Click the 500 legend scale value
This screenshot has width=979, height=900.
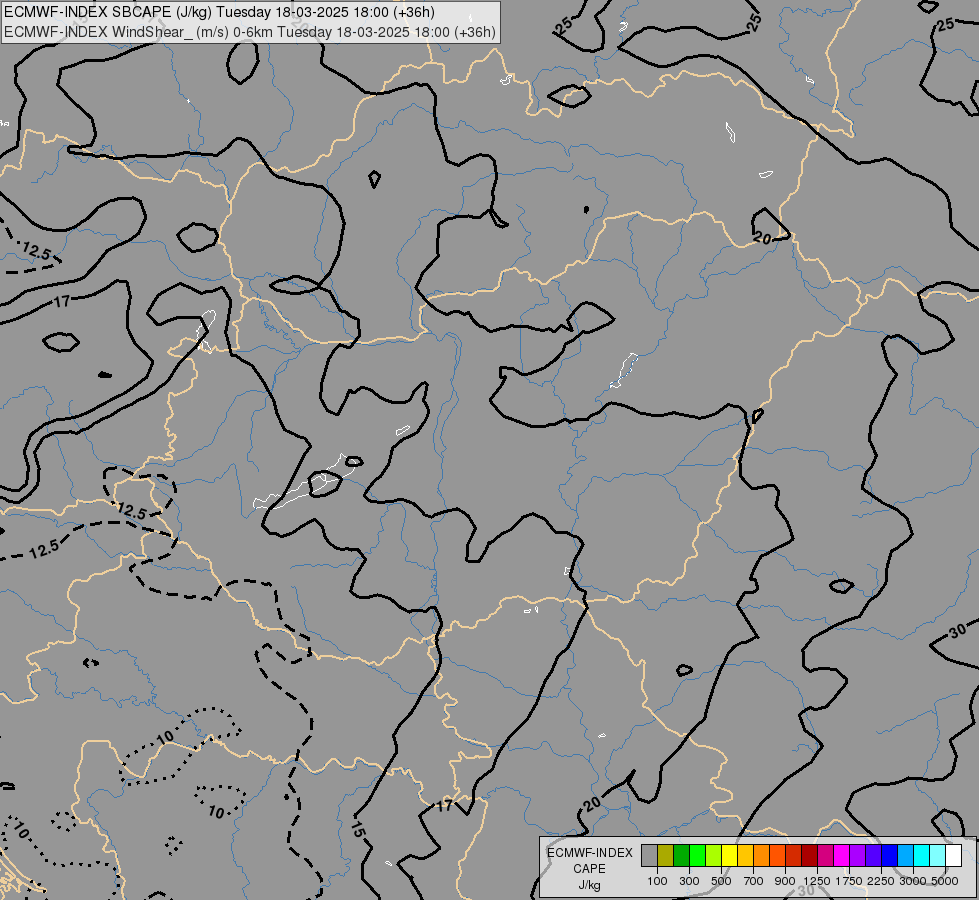(721, 881)
